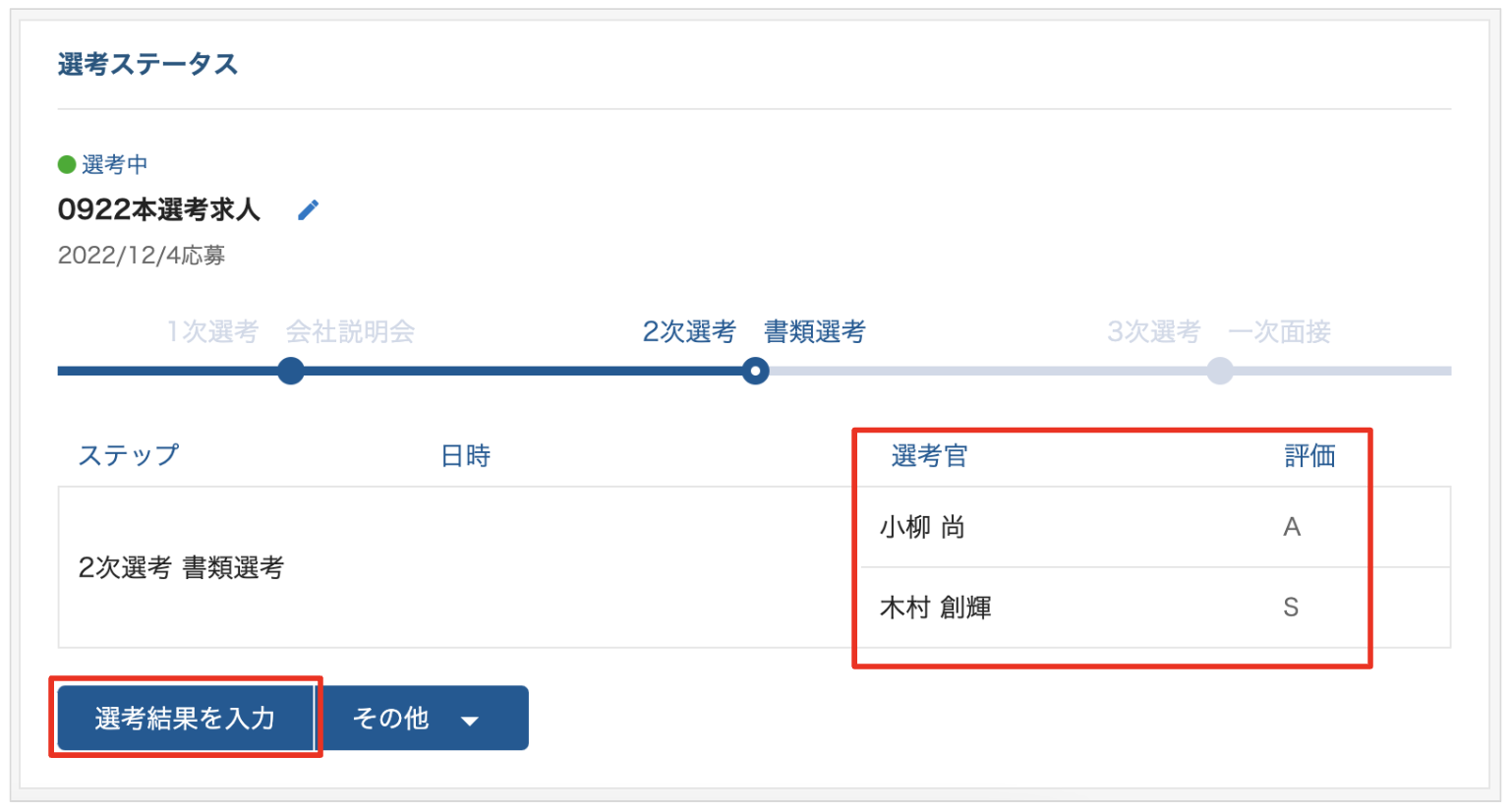This screenshot has width=1512, height=812.
Task: Click the 選考官 column header
Action: coord(929,455)
